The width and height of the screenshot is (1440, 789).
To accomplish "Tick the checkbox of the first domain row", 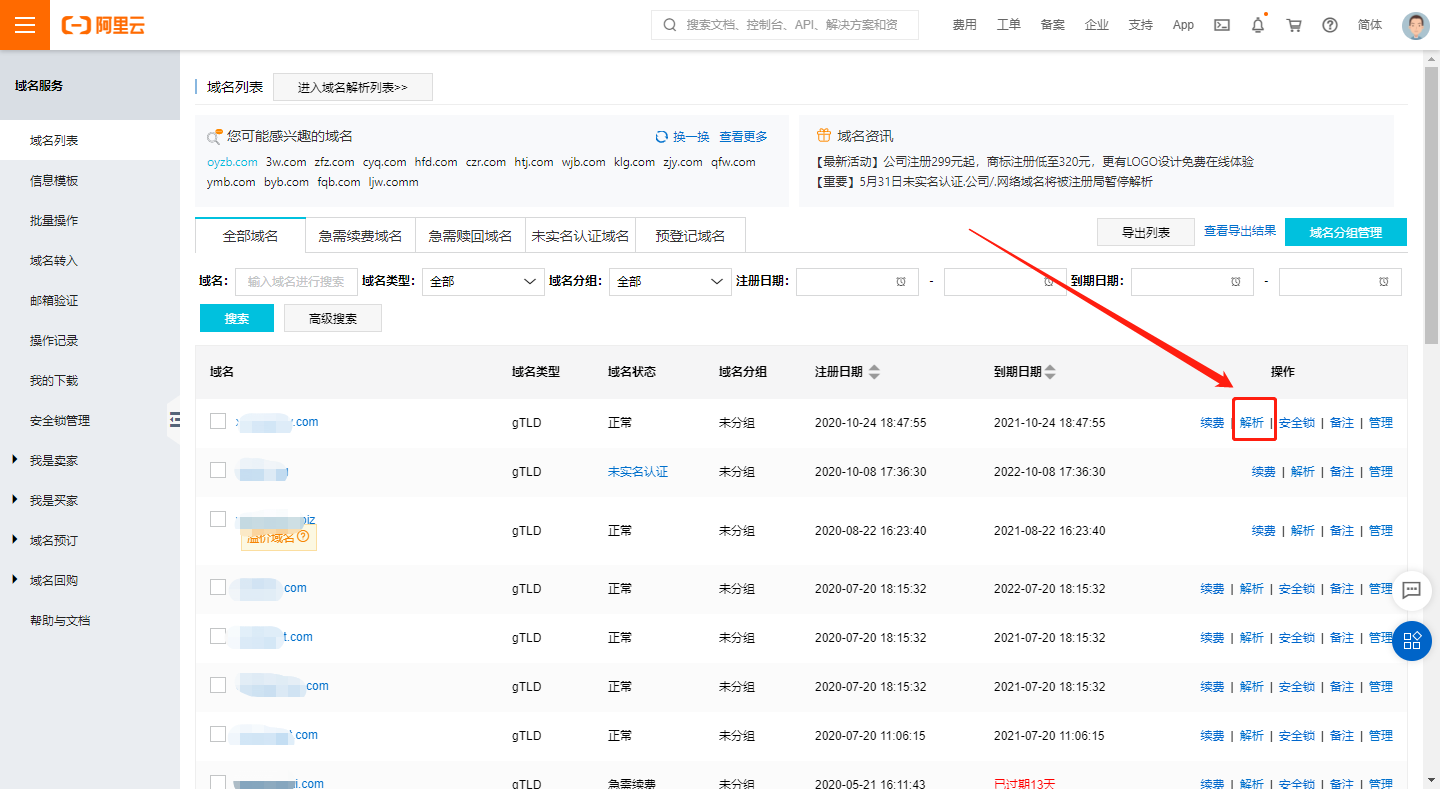I will (x=218, y=421).
